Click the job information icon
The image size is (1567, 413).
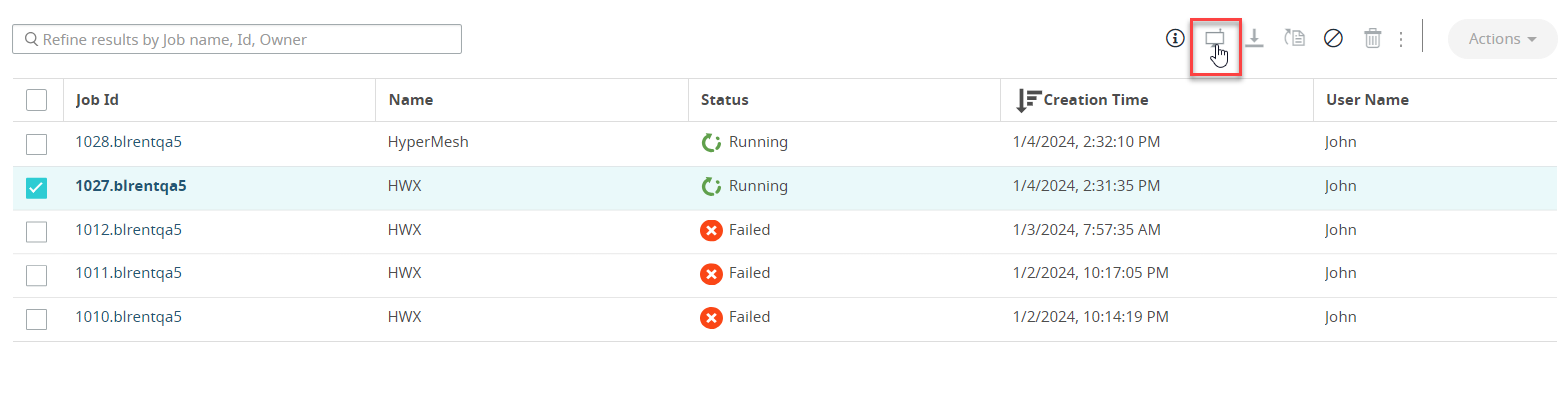tap(1175, 39)
